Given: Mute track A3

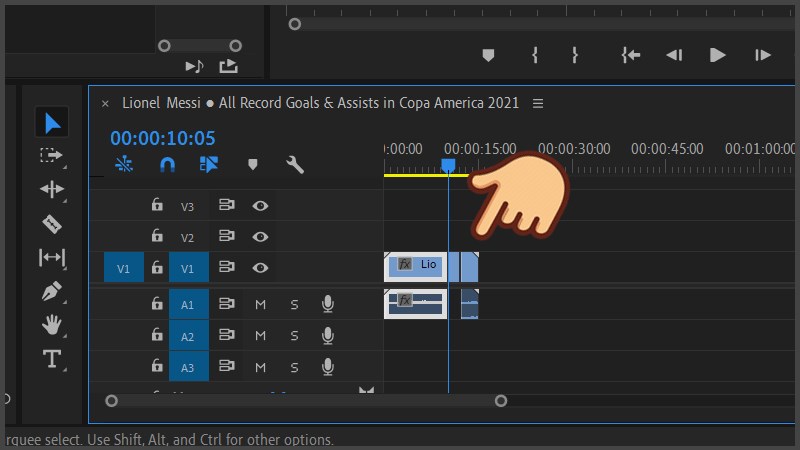Looking at the screenshot, I should 260,367.
